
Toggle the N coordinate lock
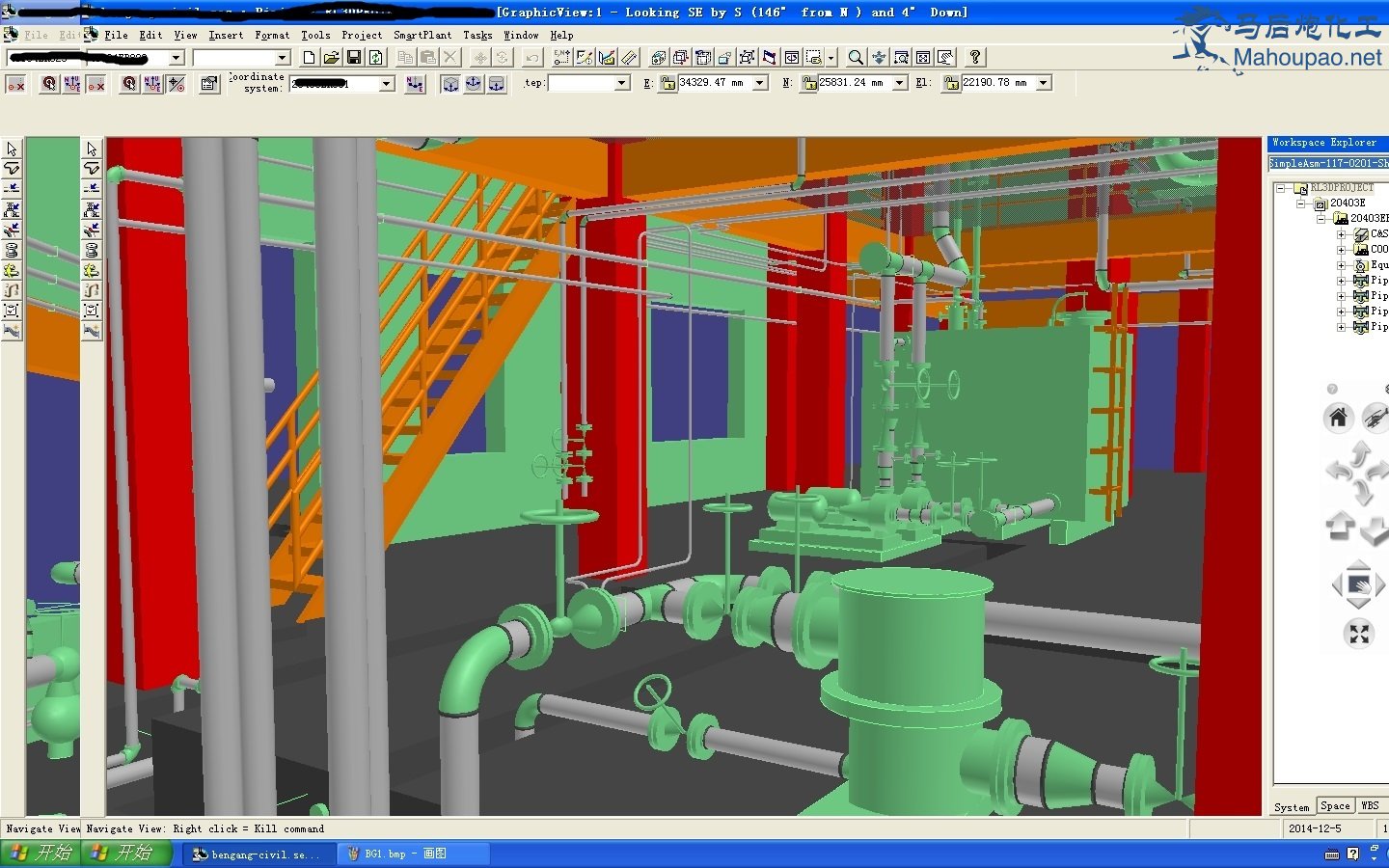(809, 84)
